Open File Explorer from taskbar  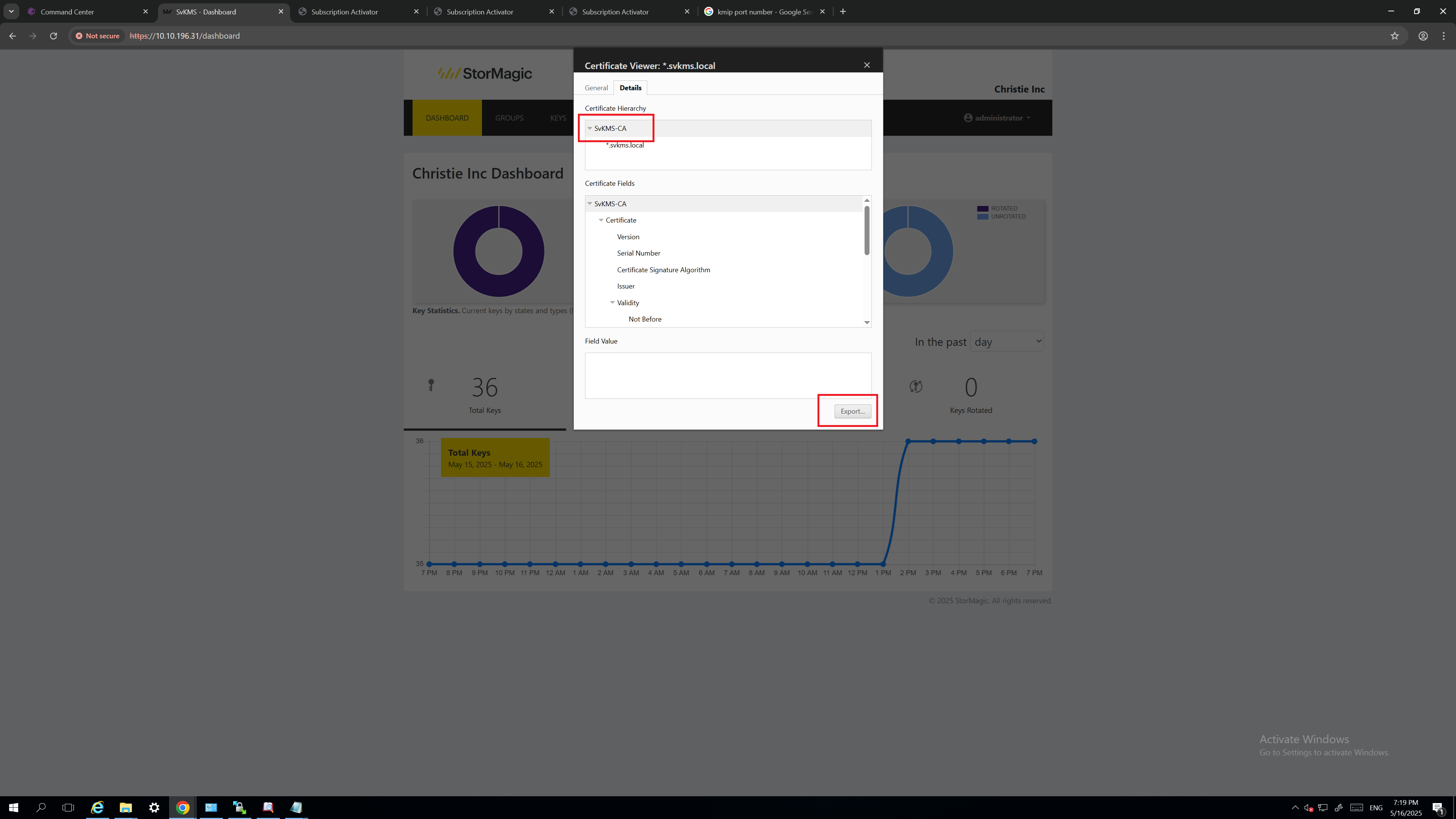(x=126, y=807)
